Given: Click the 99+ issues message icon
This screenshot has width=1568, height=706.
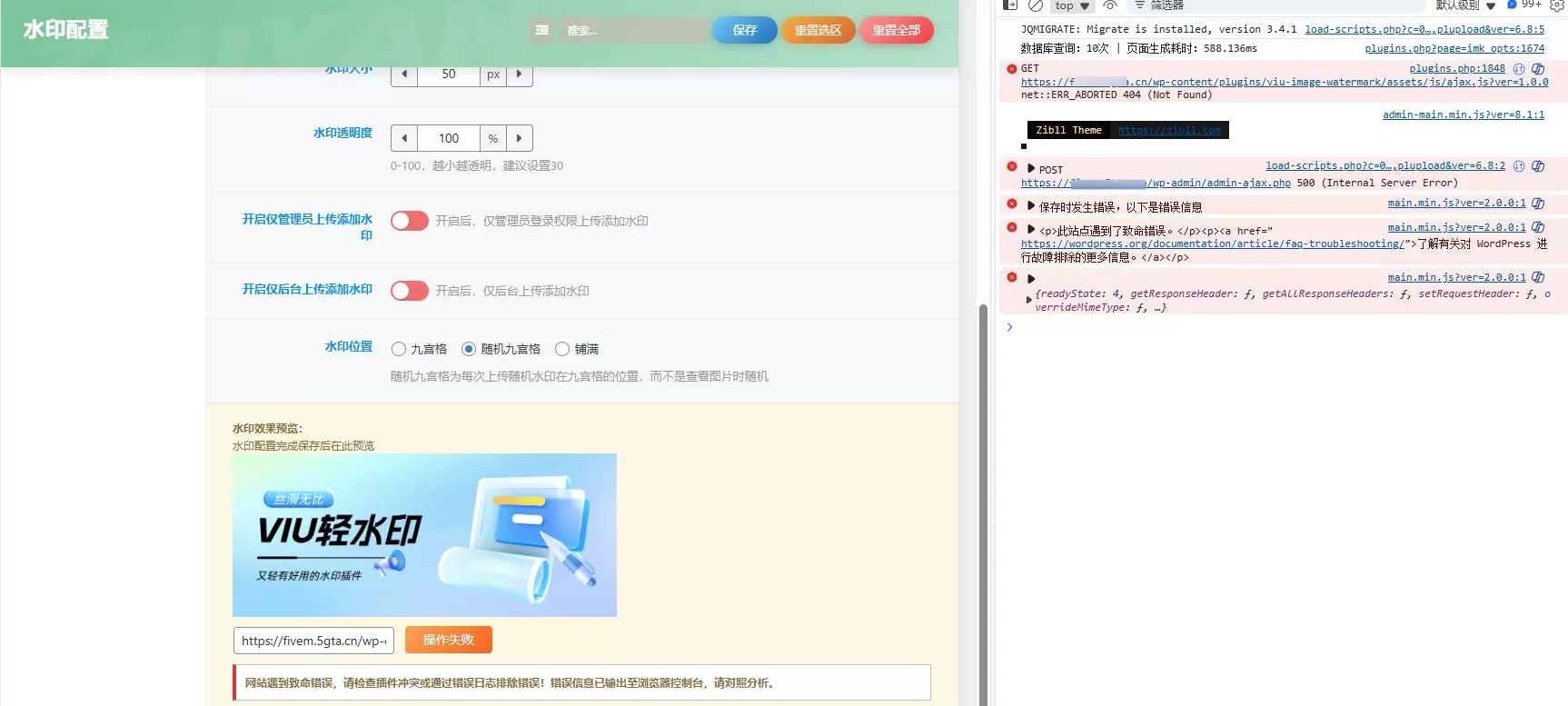Looking at the screenshot, I should click(1523, 5).
